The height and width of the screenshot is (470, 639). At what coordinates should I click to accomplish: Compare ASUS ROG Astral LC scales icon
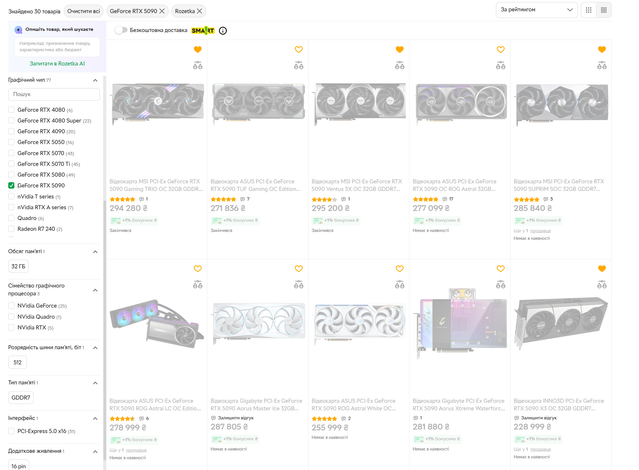click(198, 285)
